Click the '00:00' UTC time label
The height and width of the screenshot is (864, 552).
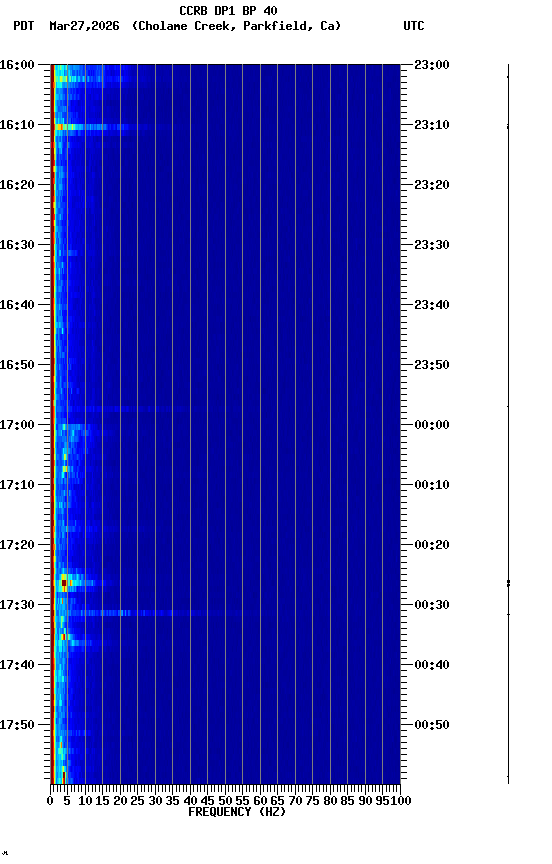432,425
